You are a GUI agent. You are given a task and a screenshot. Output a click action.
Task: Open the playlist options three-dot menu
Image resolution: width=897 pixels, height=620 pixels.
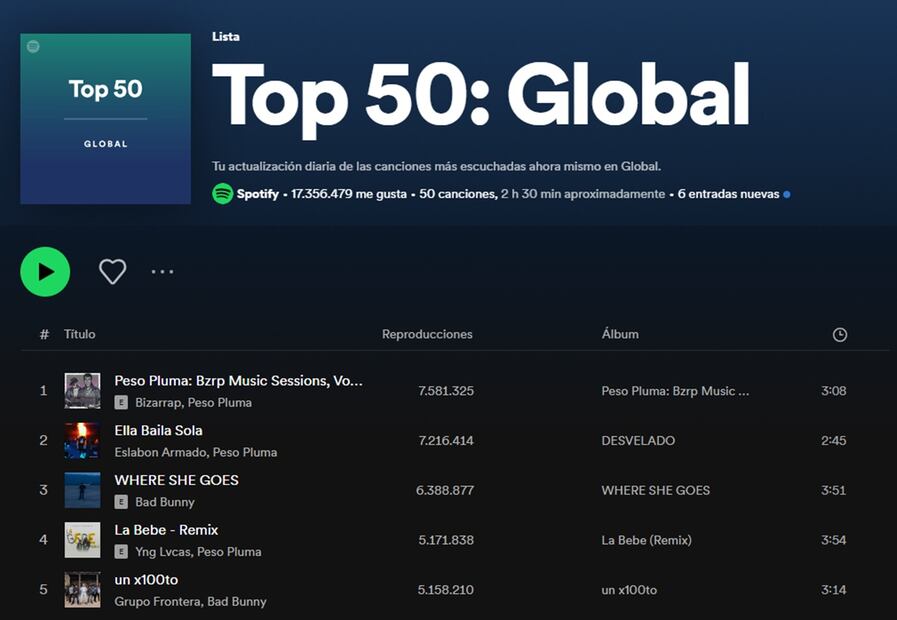click(162, 271)
